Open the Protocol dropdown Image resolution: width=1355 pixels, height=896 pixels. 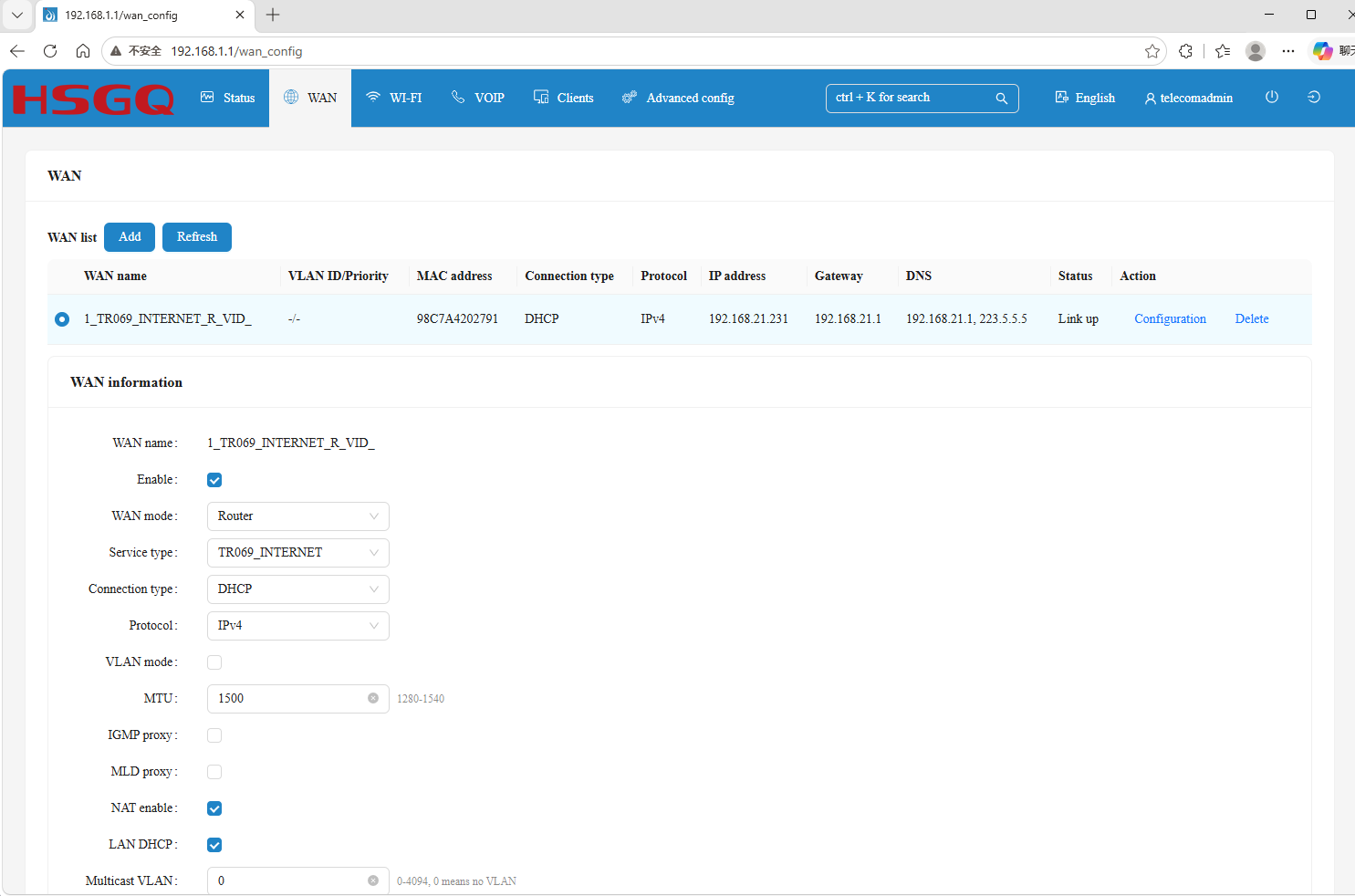pos(298,626)
